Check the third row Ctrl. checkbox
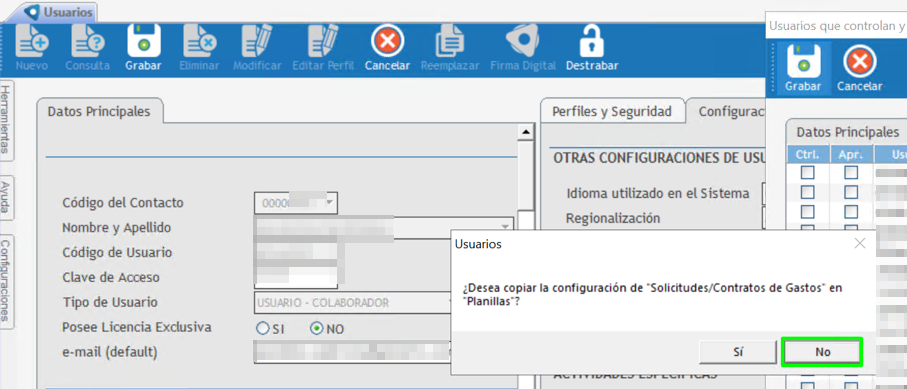 tap(807, 211)
